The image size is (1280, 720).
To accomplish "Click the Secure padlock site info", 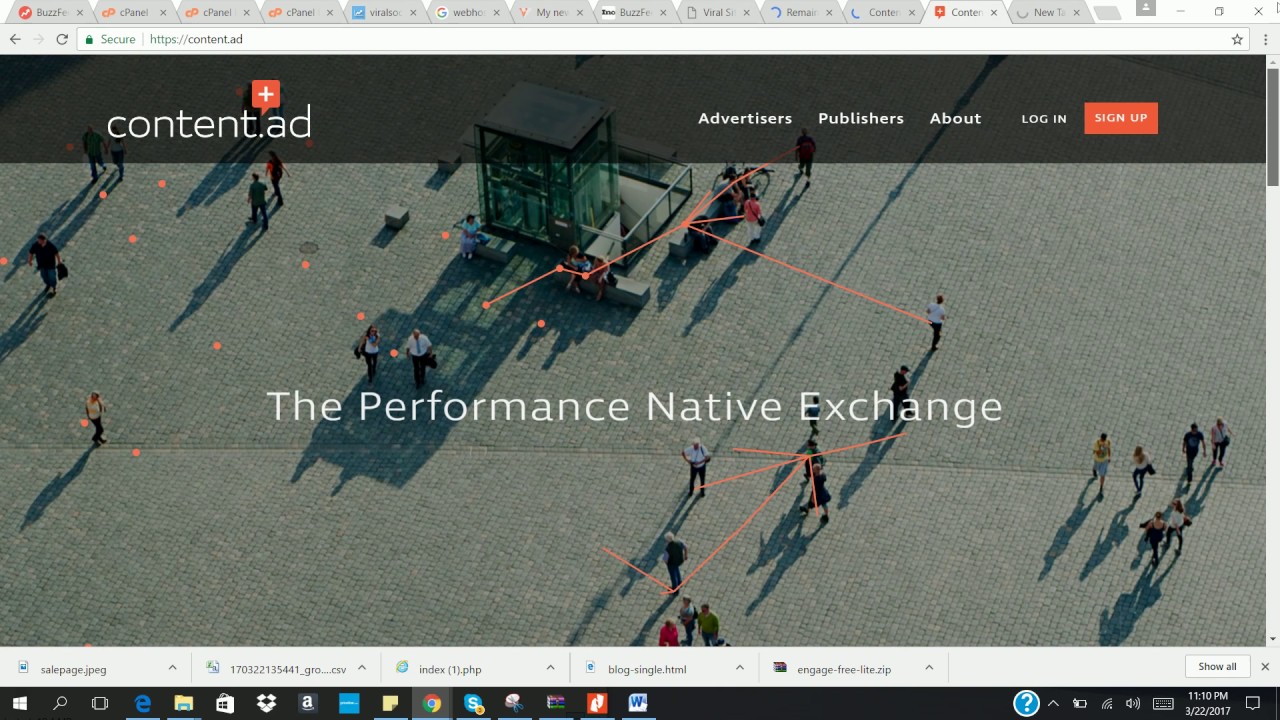I will click(x=109, y=39).
